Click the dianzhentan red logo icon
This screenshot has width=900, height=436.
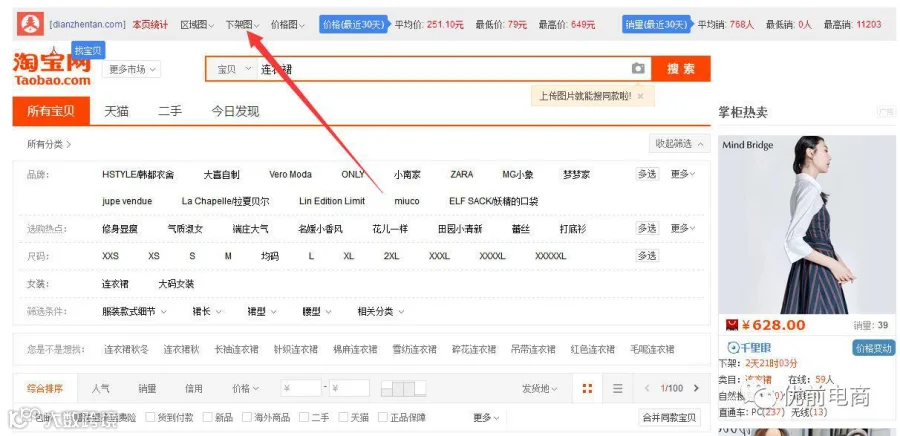[30, 24]
